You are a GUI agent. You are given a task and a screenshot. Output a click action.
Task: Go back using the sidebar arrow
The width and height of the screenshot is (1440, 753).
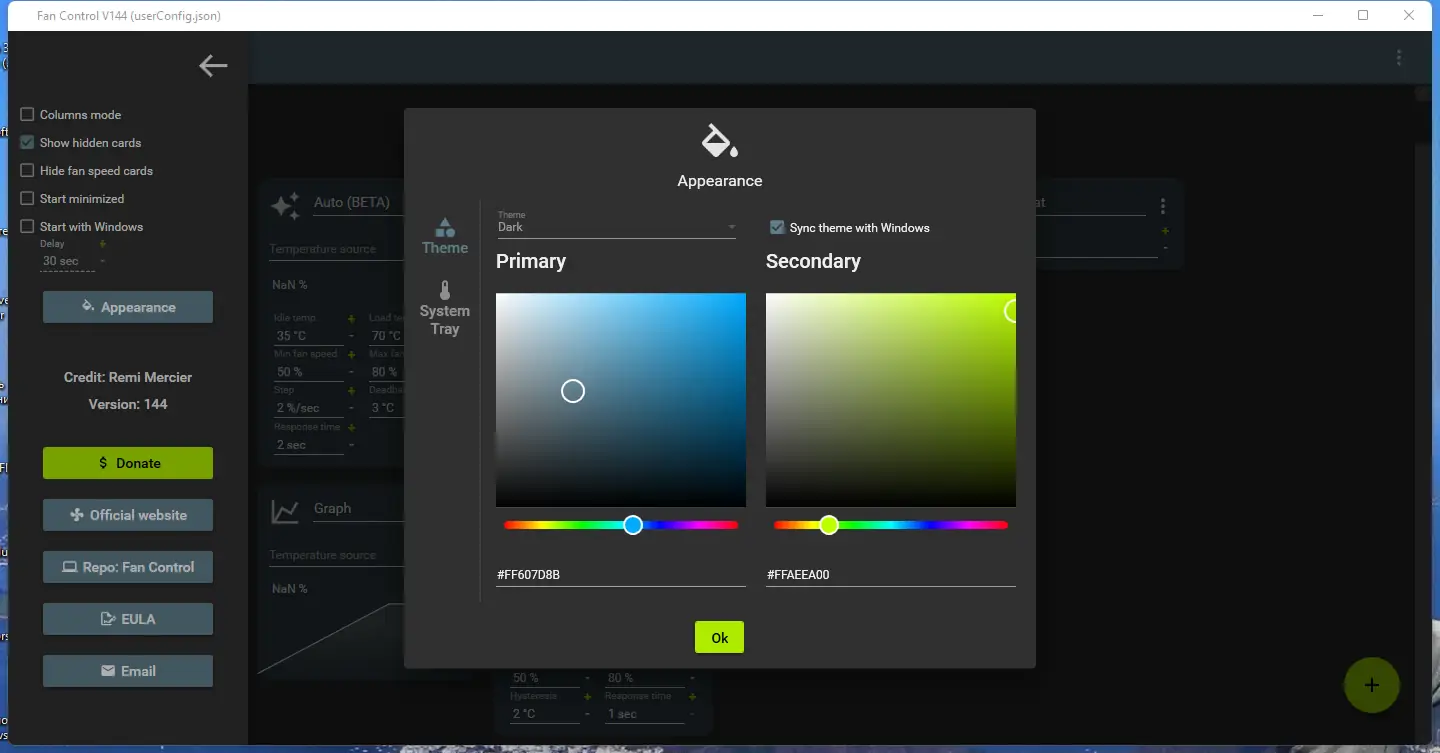pyautogui.click(x=213, y=66)
